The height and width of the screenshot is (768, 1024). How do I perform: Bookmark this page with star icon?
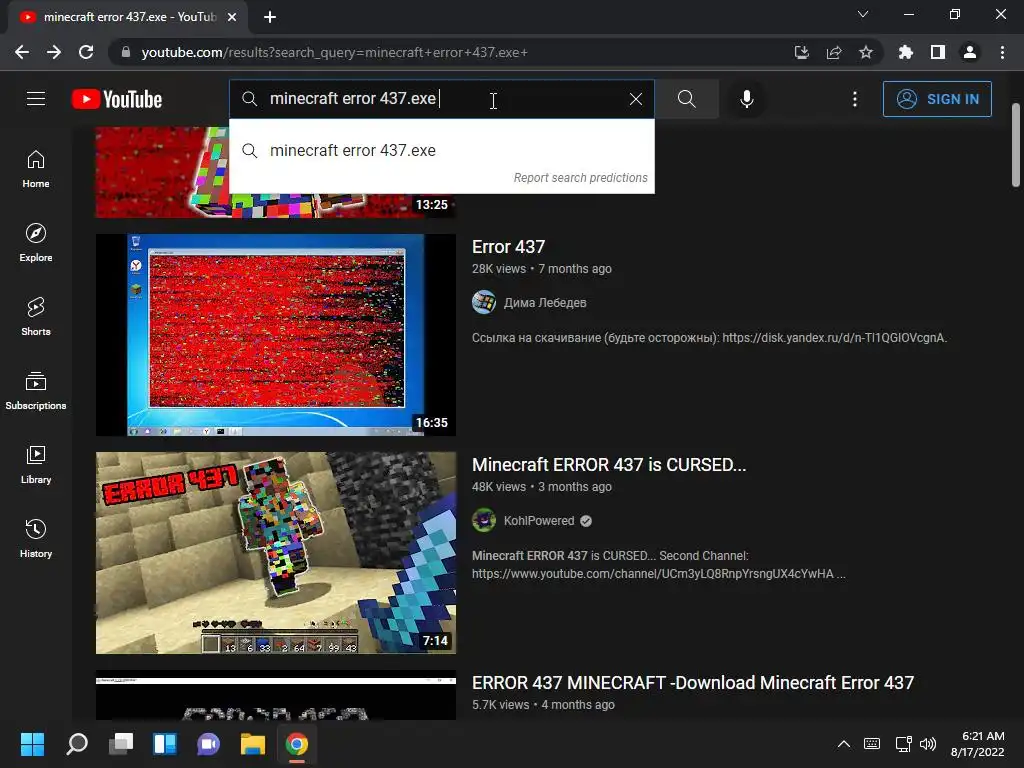pyautogui.click(x=866, y=52)
